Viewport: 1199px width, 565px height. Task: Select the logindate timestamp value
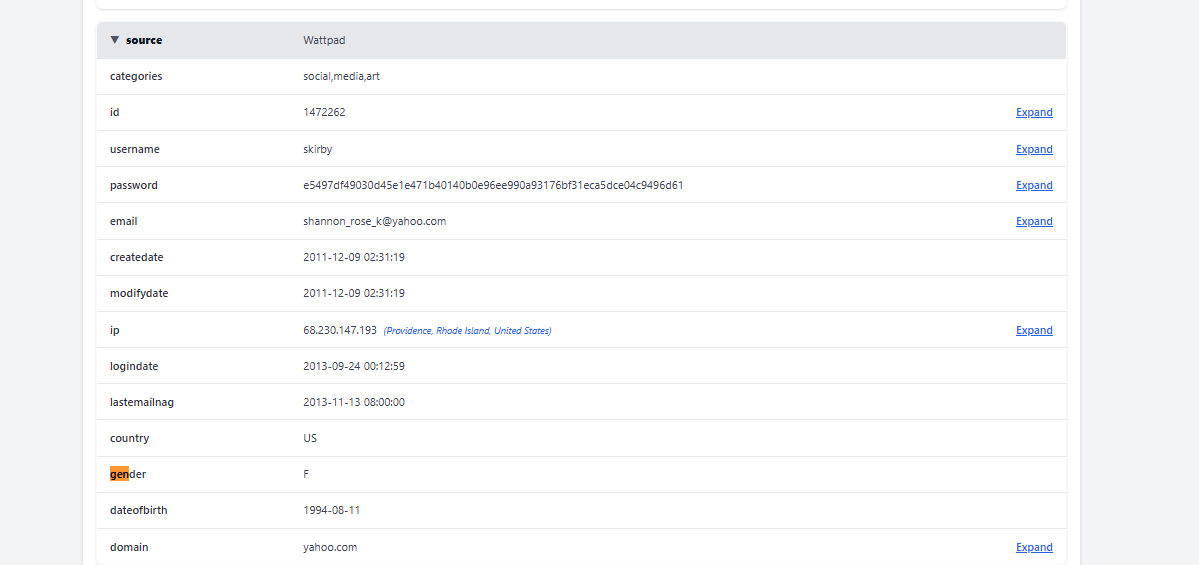click(353, 366)
